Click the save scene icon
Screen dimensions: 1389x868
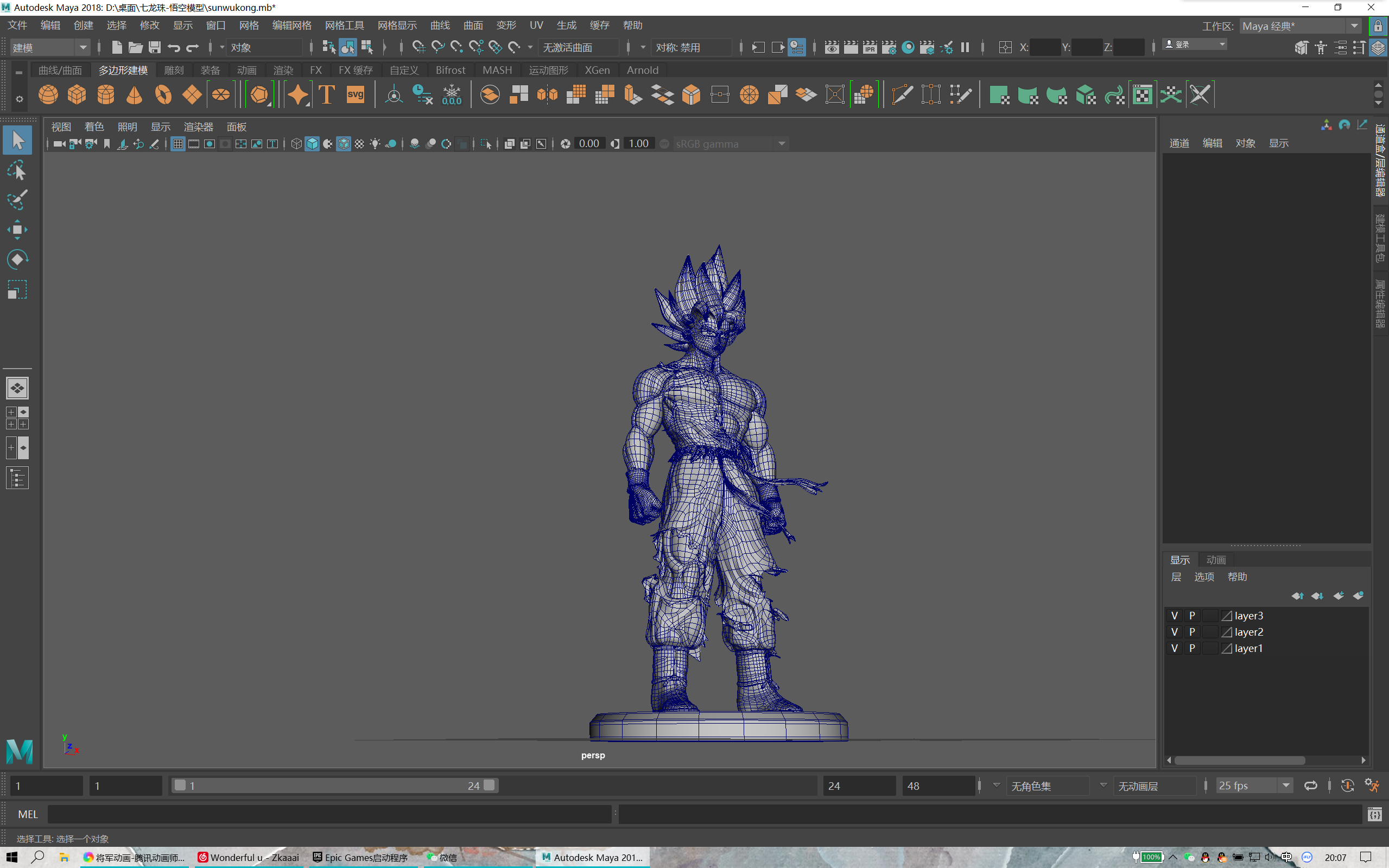coord(154,47)
